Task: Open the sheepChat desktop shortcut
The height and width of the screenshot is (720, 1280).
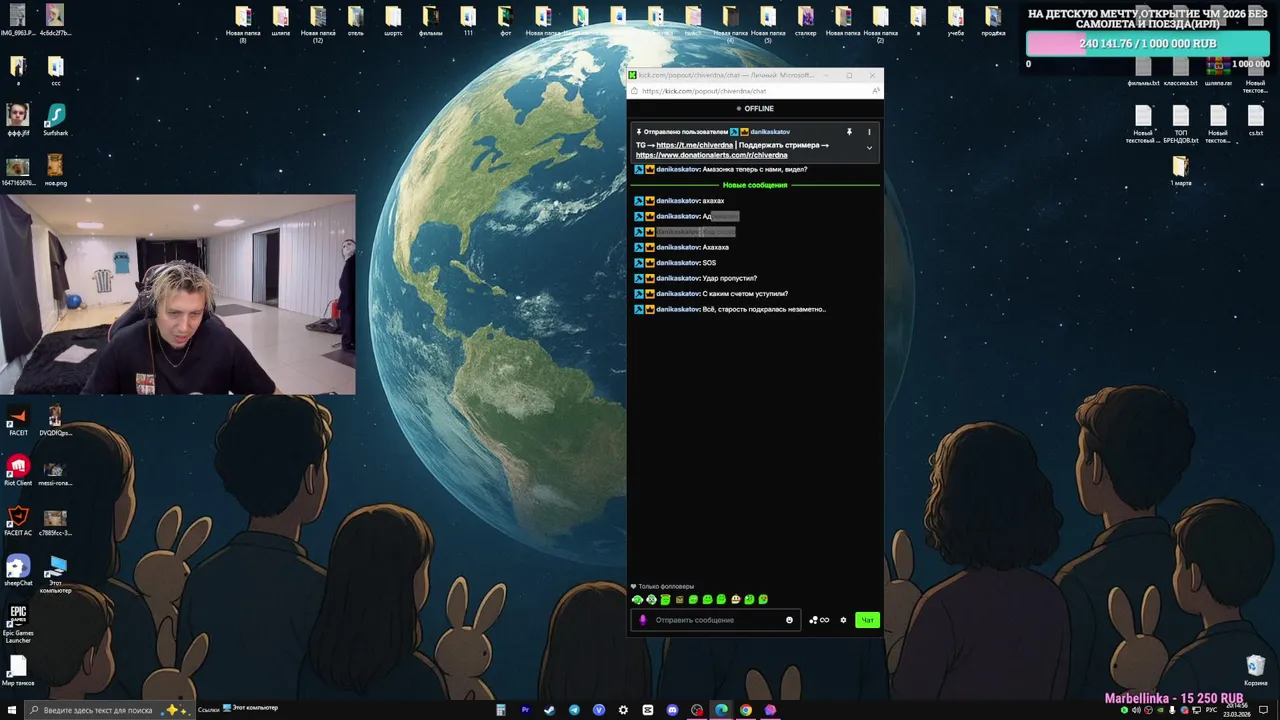Action: click(18, 571)
